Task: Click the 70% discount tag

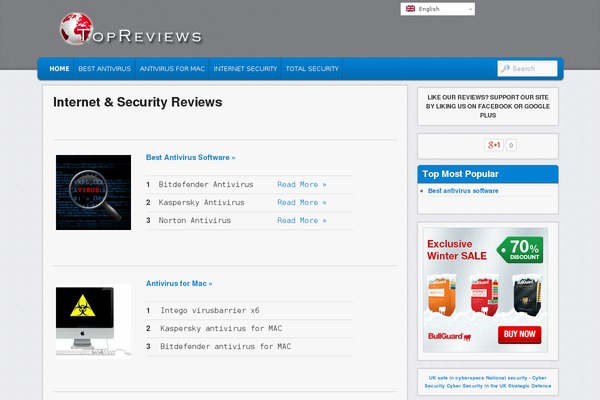Action: [x=520, y=250]
